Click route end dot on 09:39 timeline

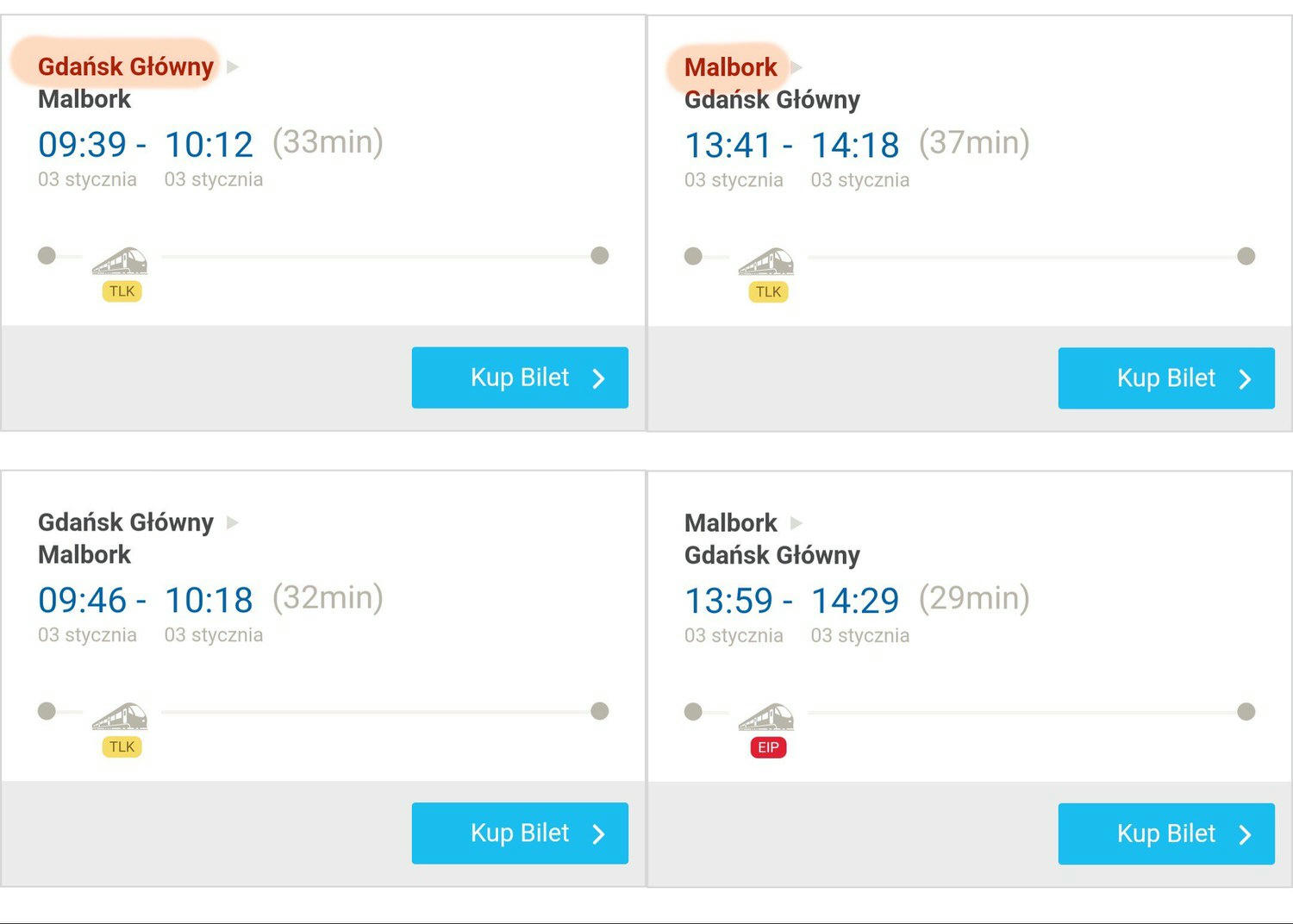point(600,255)
